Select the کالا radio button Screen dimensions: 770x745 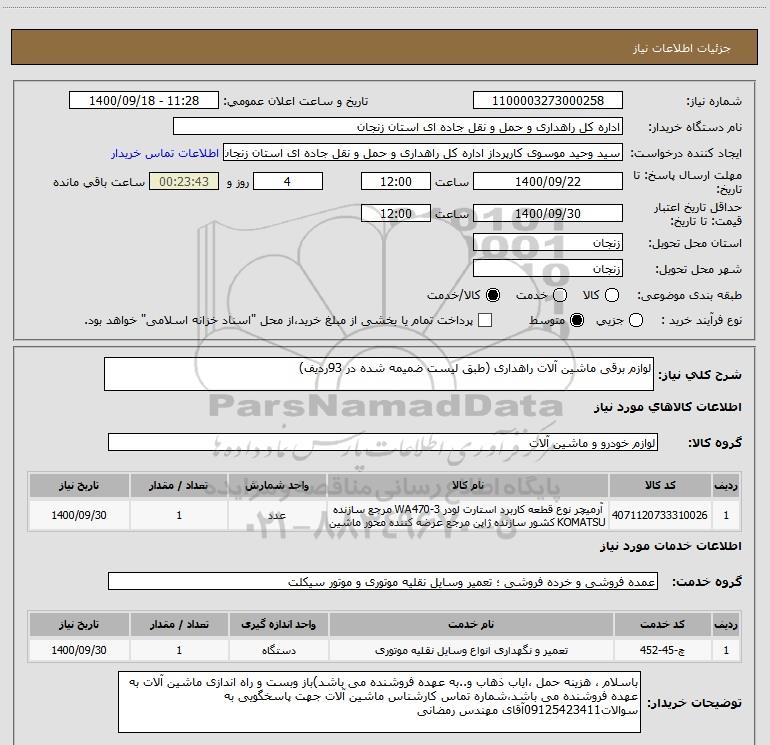coord(612,295)
